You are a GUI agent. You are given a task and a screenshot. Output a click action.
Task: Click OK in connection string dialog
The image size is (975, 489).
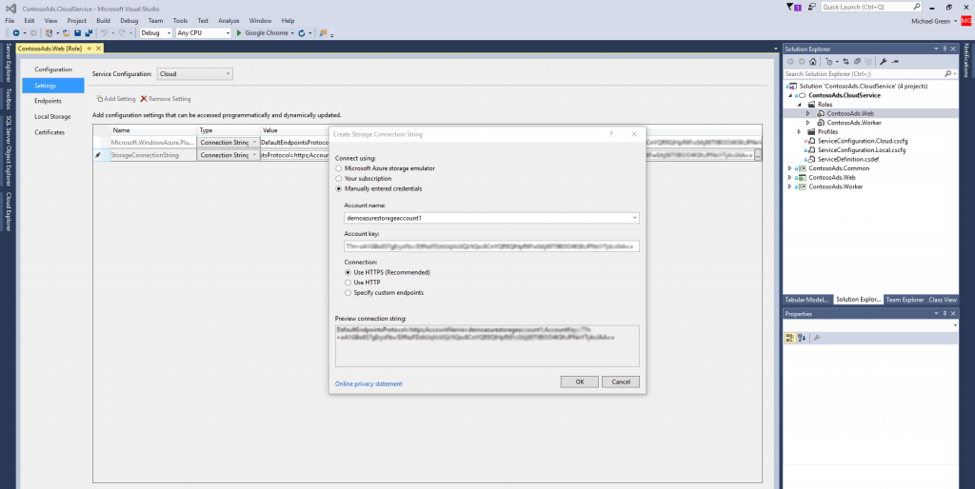coord(580,382)
